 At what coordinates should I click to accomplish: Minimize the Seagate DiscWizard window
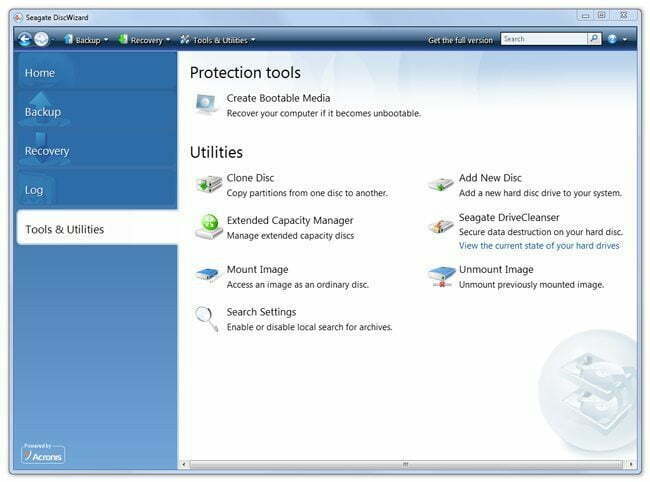coord(585,16)
